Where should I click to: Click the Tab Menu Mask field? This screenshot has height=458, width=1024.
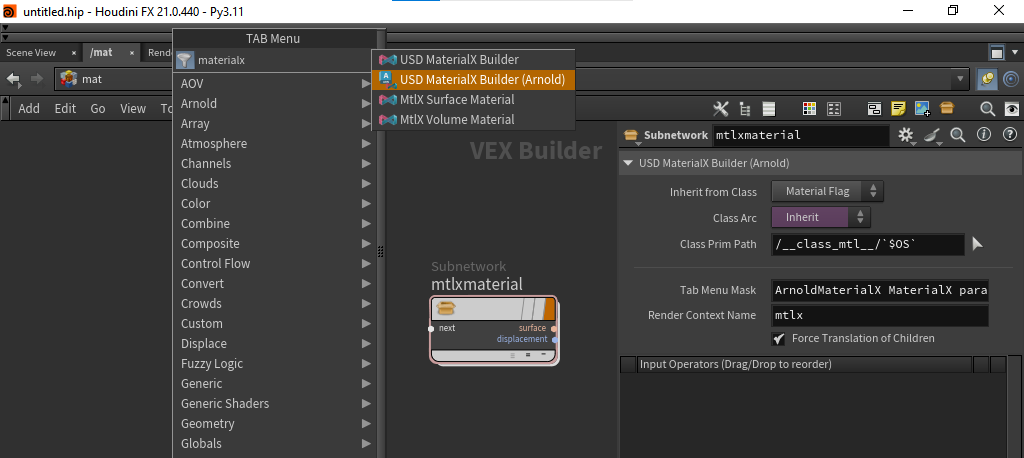point(880,290)
